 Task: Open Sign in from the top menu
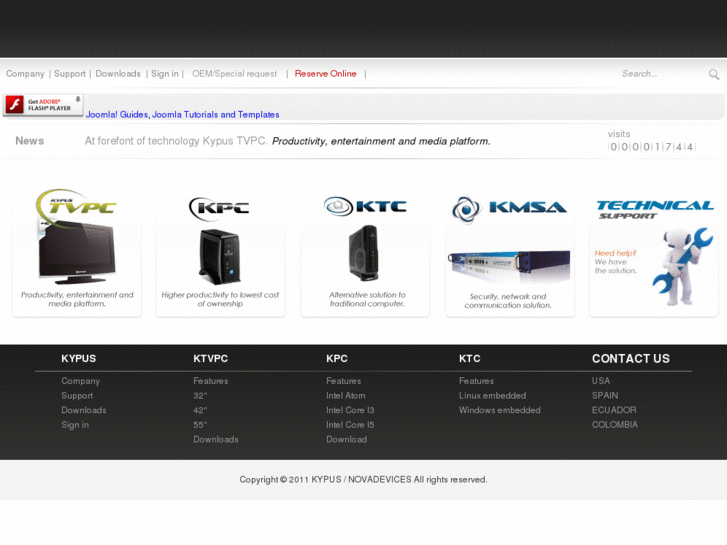(165, 74)
